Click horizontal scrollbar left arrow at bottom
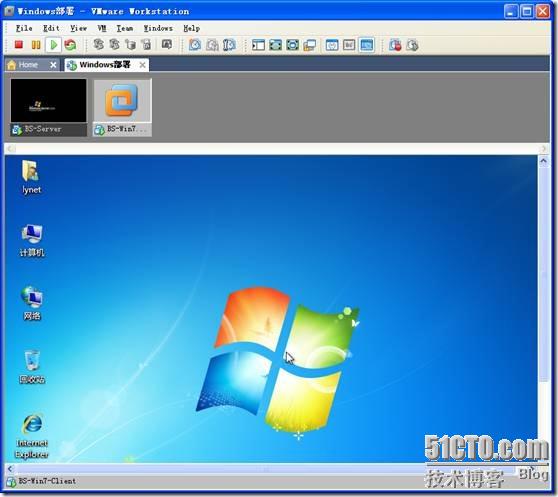 click(10, 469)
